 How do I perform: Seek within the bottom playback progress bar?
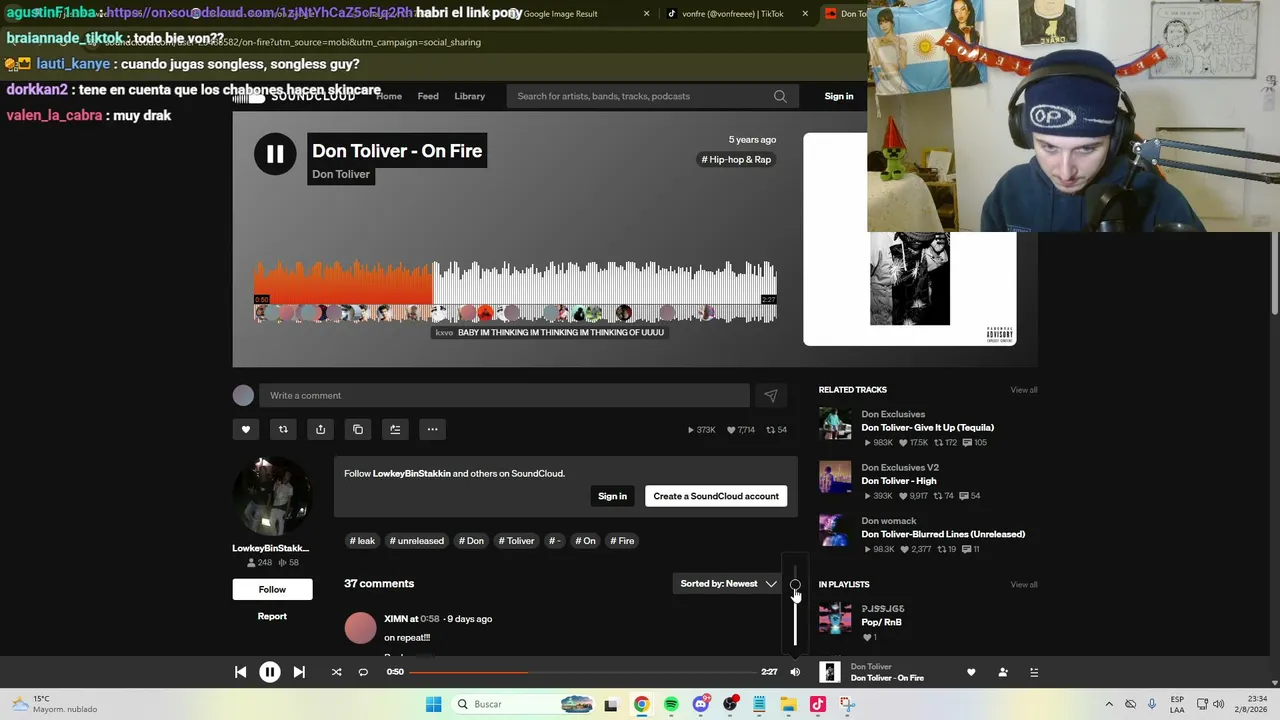coord(582,672)
